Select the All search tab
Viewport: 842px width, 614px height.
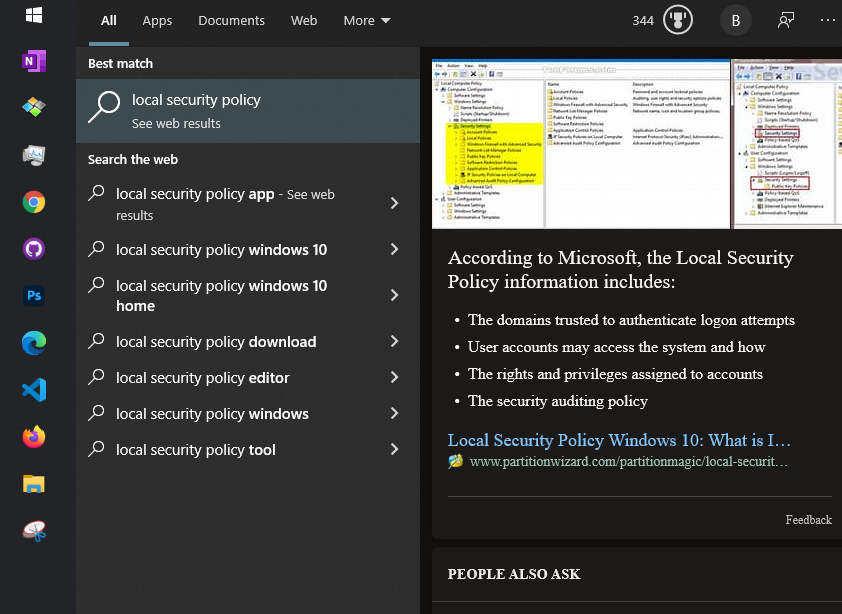(x=108, y=20)
